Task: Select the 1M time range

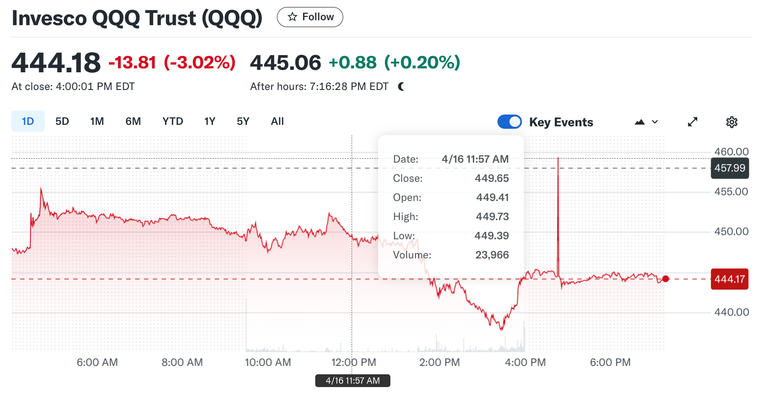Action: click(97, 121)
